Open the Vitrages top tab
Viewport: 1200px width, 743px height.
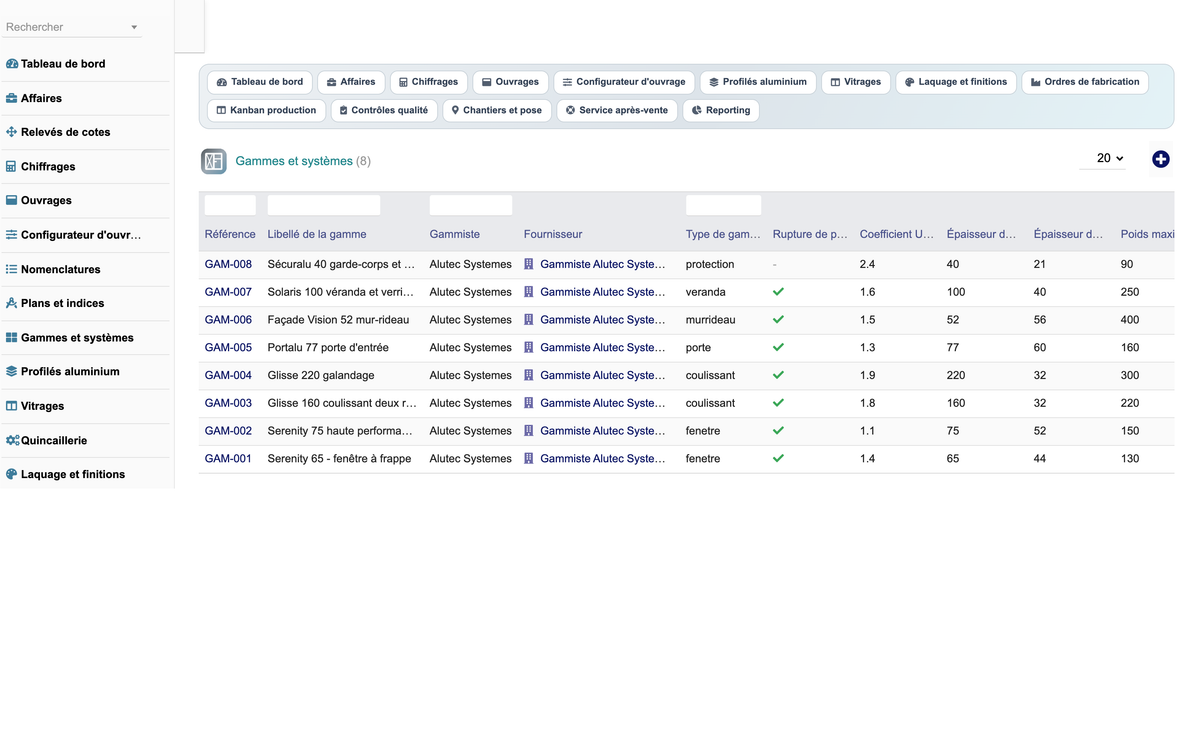856,82
